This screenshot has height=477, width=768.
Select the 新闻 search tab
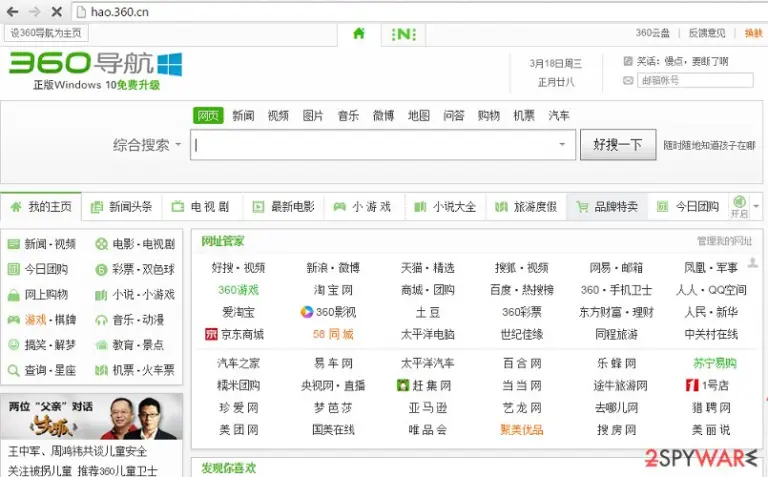point(243,116)
